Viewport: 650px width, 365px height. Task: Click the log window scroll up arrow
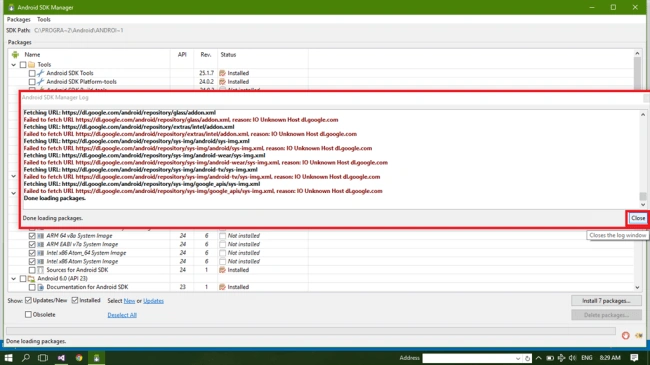(643, 114)
